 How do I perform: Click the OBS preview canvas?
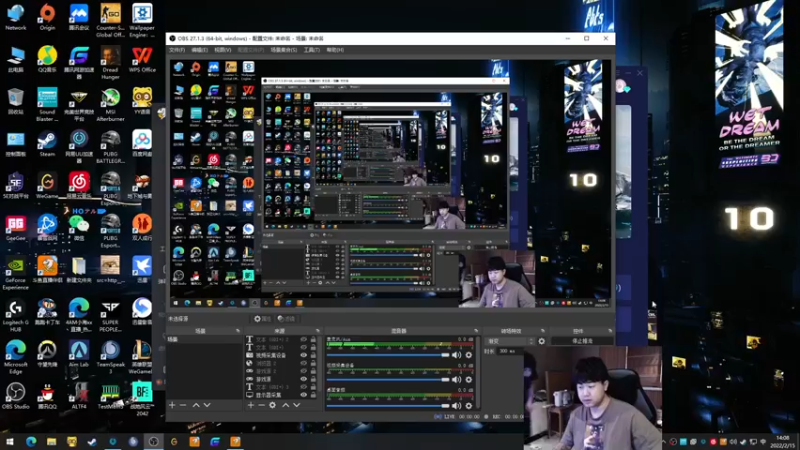pyautogui.click(x=390, y=184)
